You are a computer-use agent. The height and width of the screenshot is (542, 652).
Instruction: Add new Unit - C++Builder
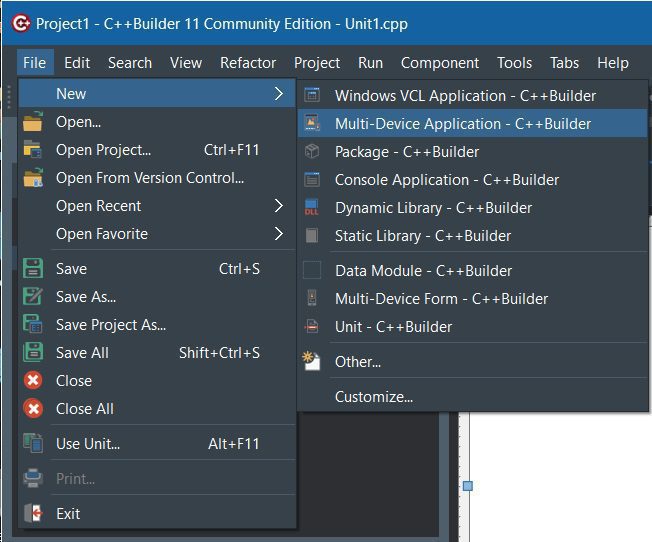click(x=473, y=326)
